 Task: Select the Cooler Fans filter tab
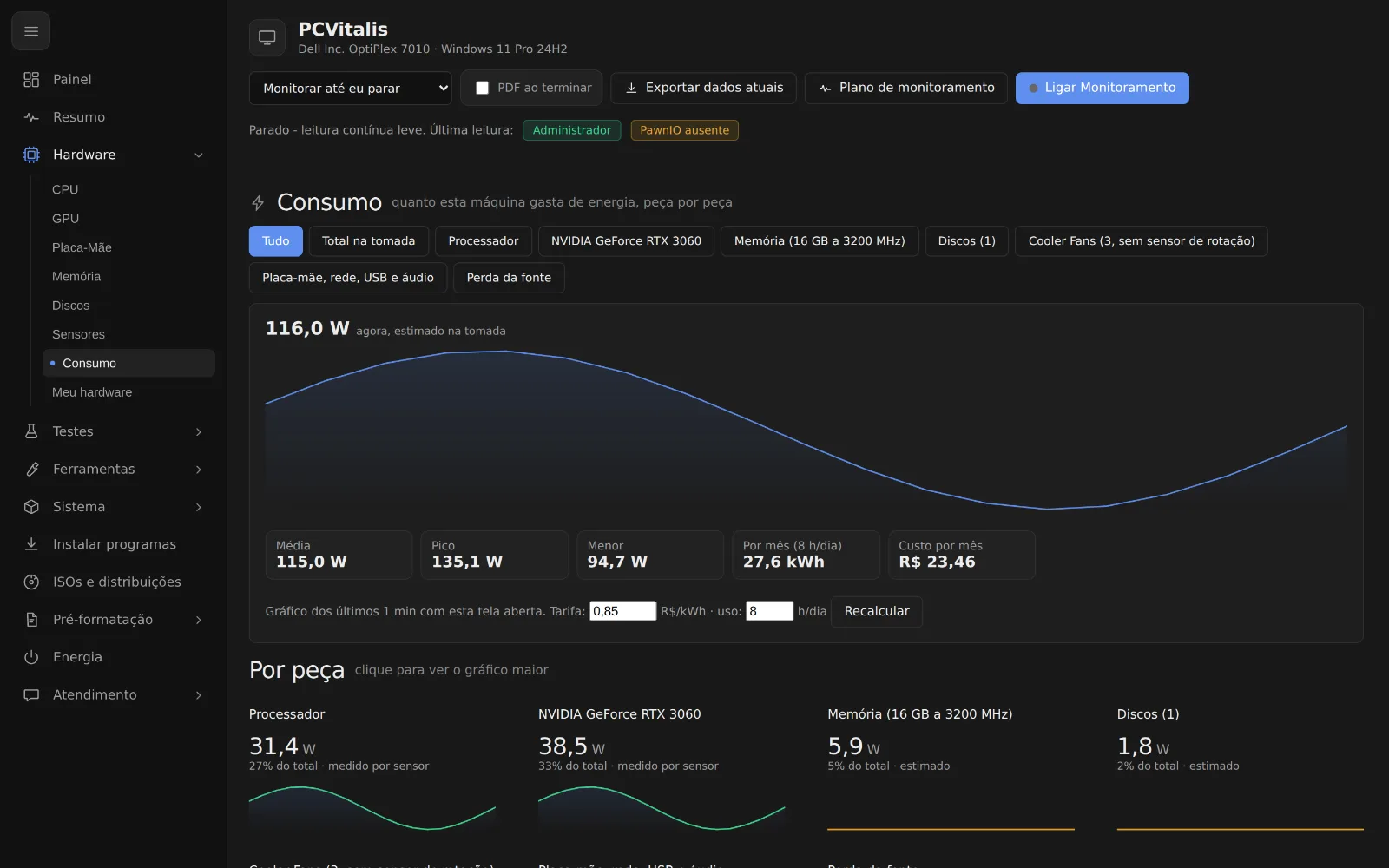[x=1142, y=241]
